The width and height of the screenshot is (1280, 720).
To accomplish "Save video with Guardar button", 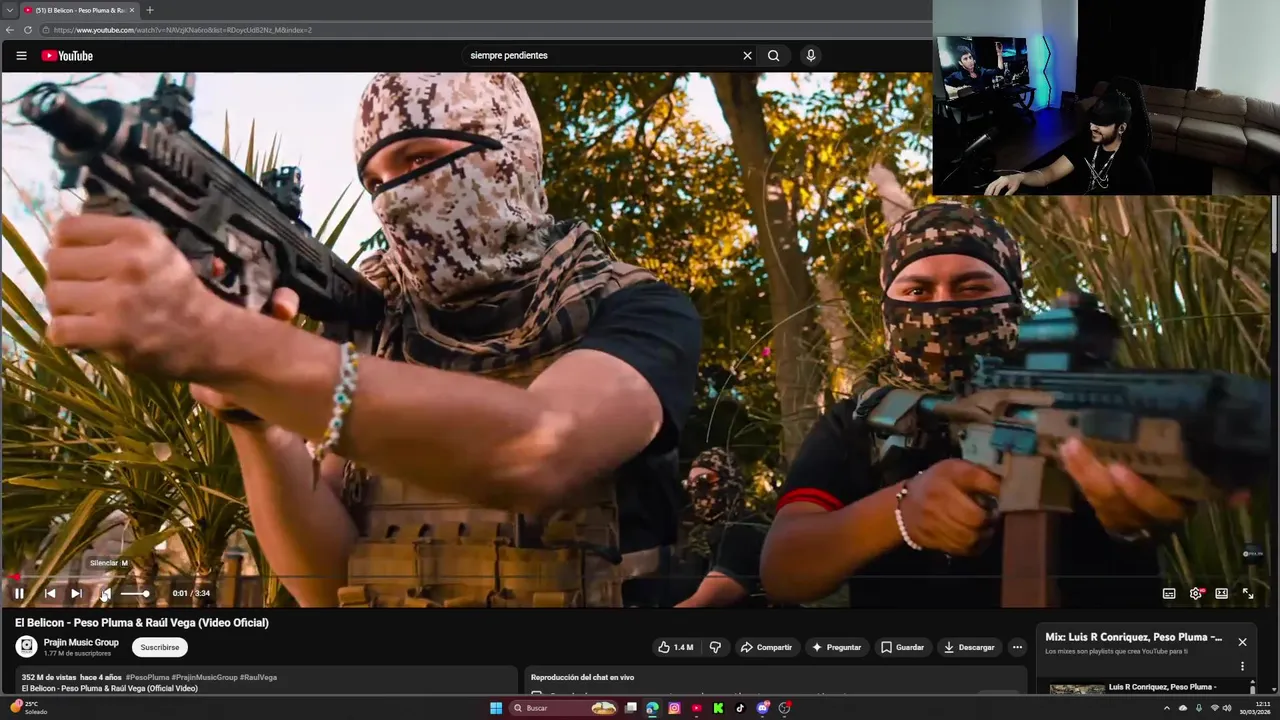I will [903, 647].
